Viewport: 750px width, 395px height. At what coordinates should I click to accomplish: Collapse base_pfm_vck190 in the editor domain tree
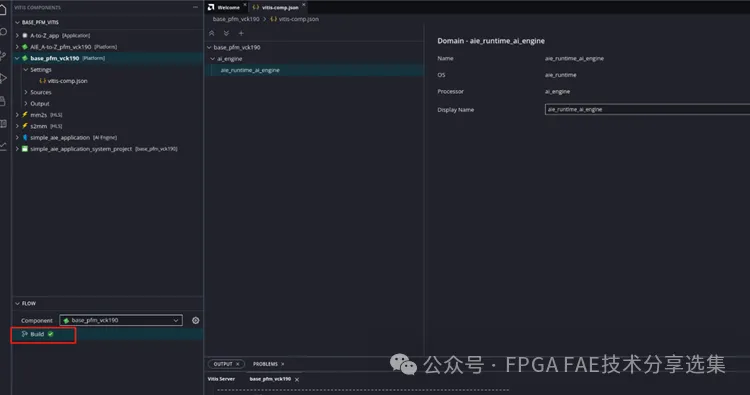pyautogui.click(x=209, y=47)
